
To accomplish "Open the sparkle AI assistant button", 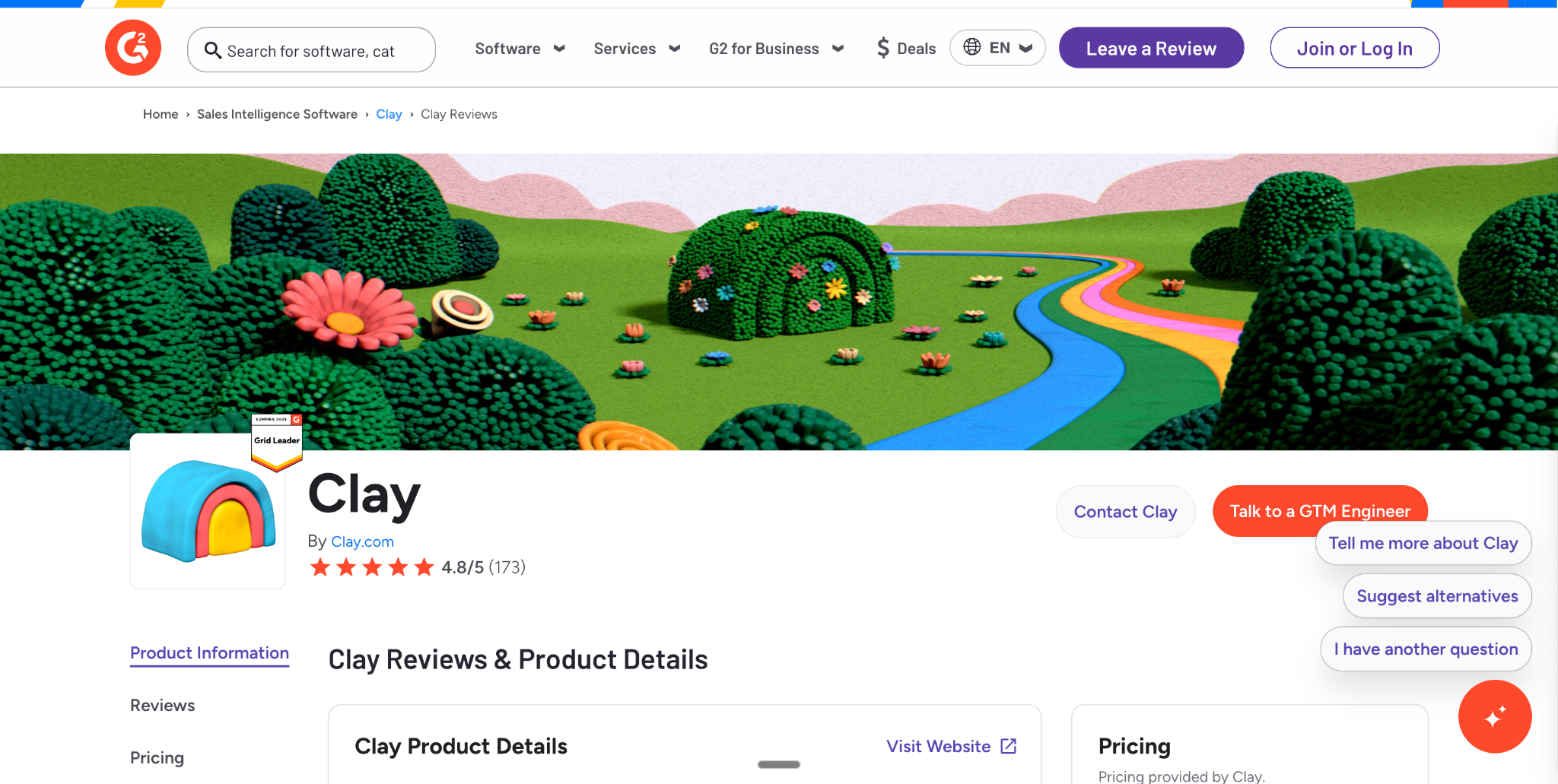I will point(1494,716).
